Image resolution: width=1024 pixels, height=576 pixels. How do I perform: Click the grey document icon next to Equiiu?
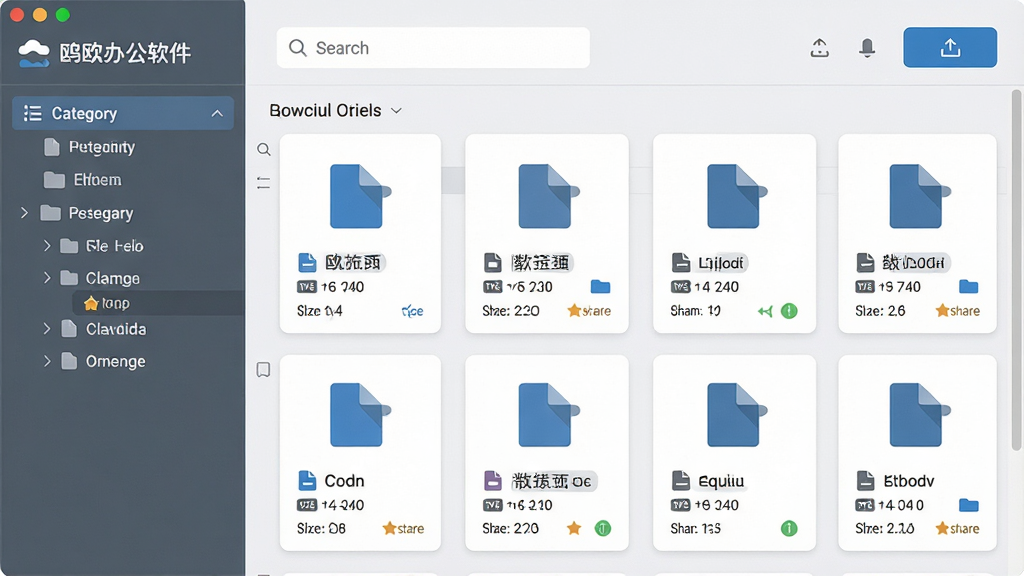click(x=680, y=481)
